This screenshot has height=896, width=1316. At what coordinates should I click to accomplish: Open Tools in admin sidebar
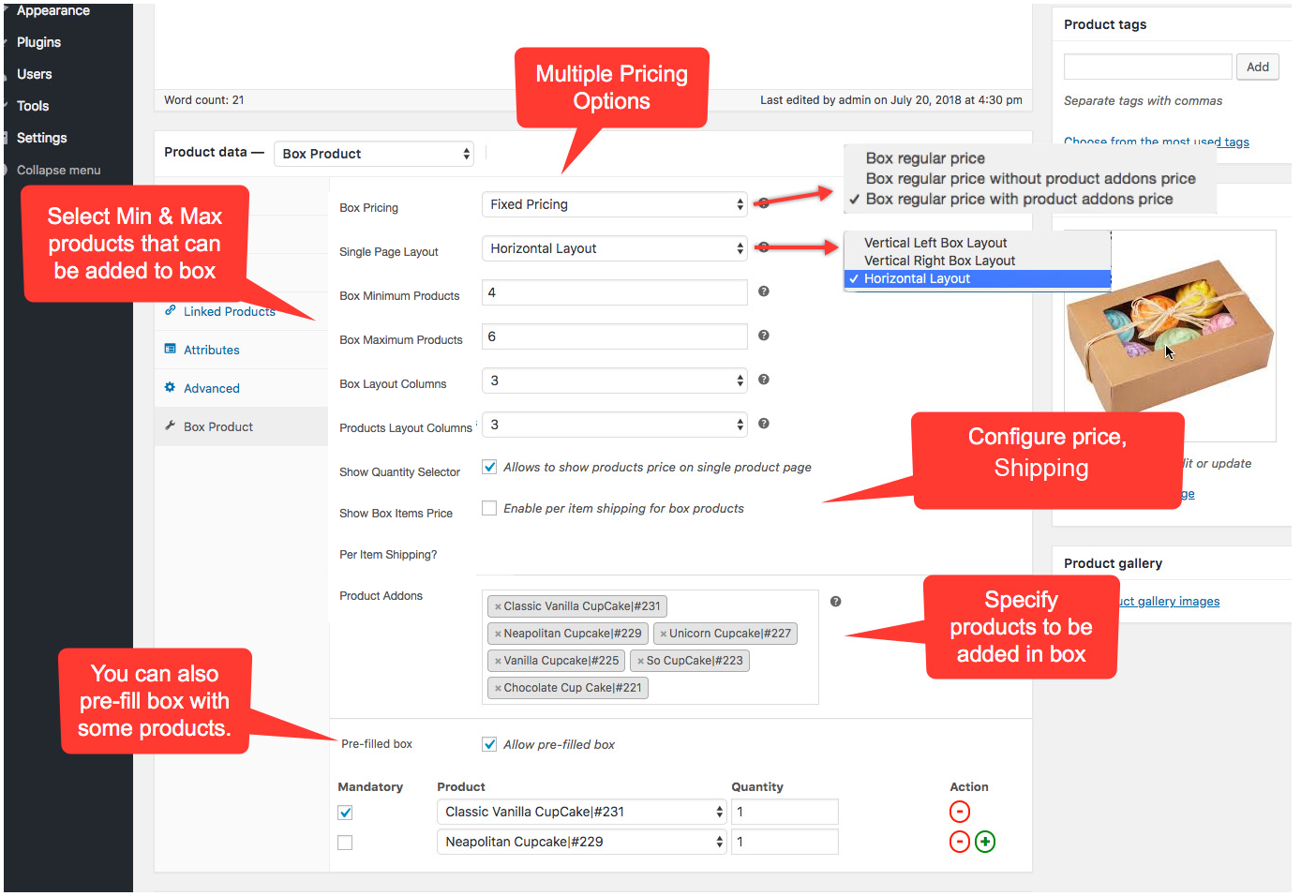33,106
